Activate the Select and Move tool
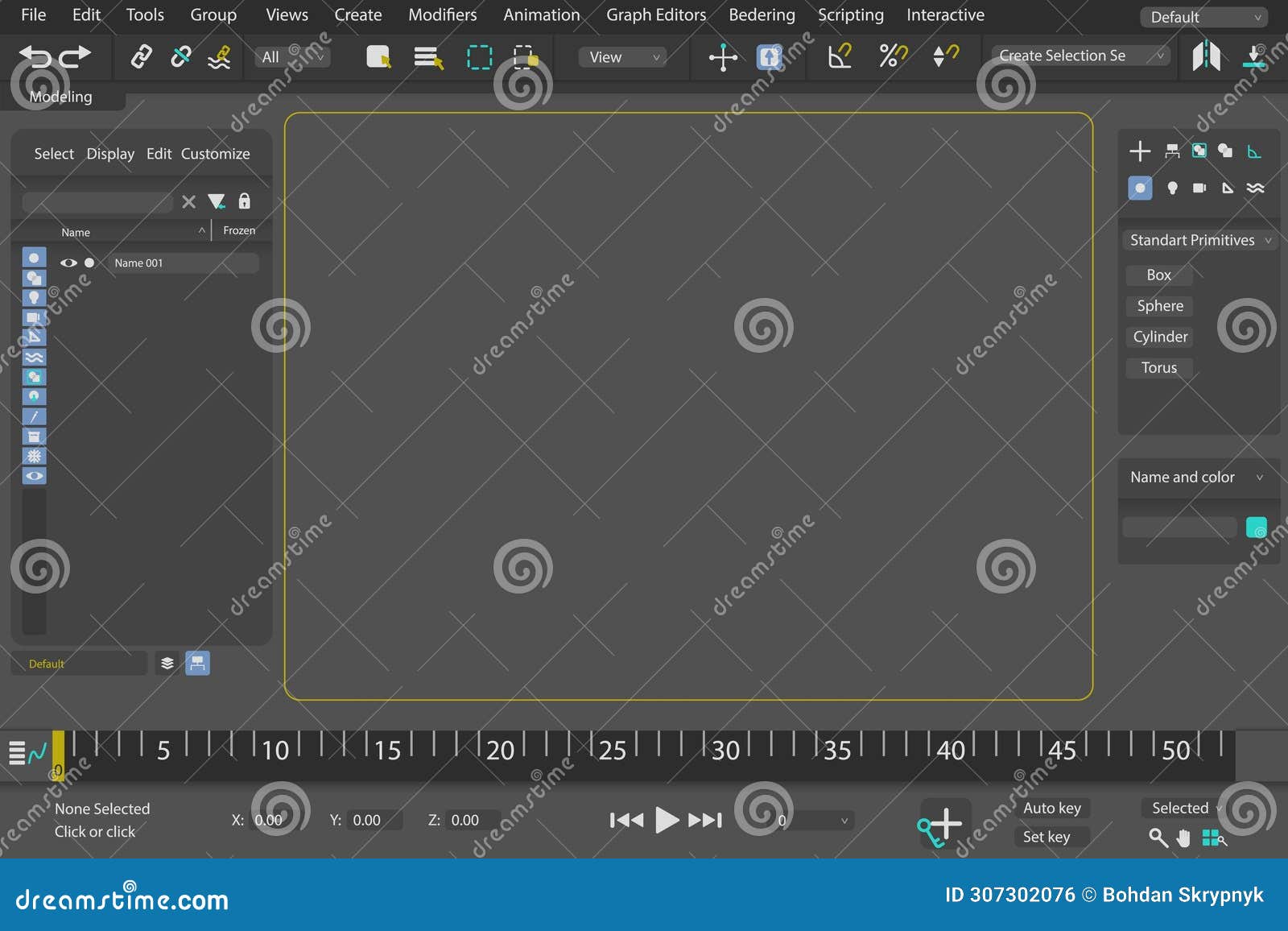The height and width of the screenshot is (931, 1288). tap(722, 57)
